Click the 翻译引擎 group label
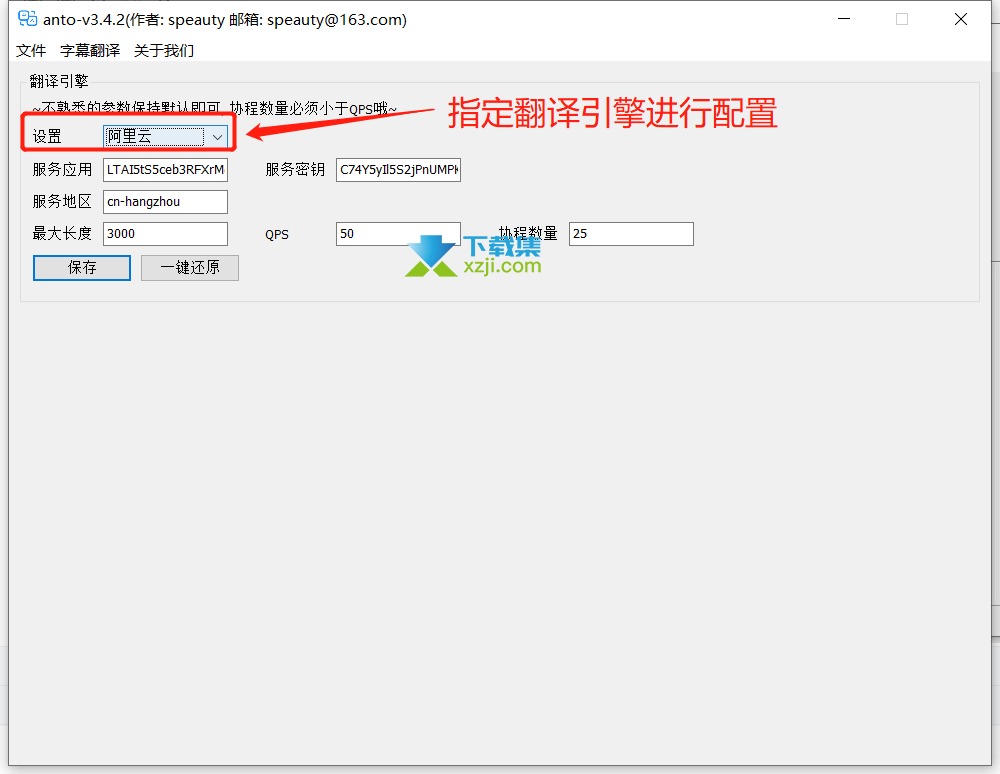 (x=59, y=81)
